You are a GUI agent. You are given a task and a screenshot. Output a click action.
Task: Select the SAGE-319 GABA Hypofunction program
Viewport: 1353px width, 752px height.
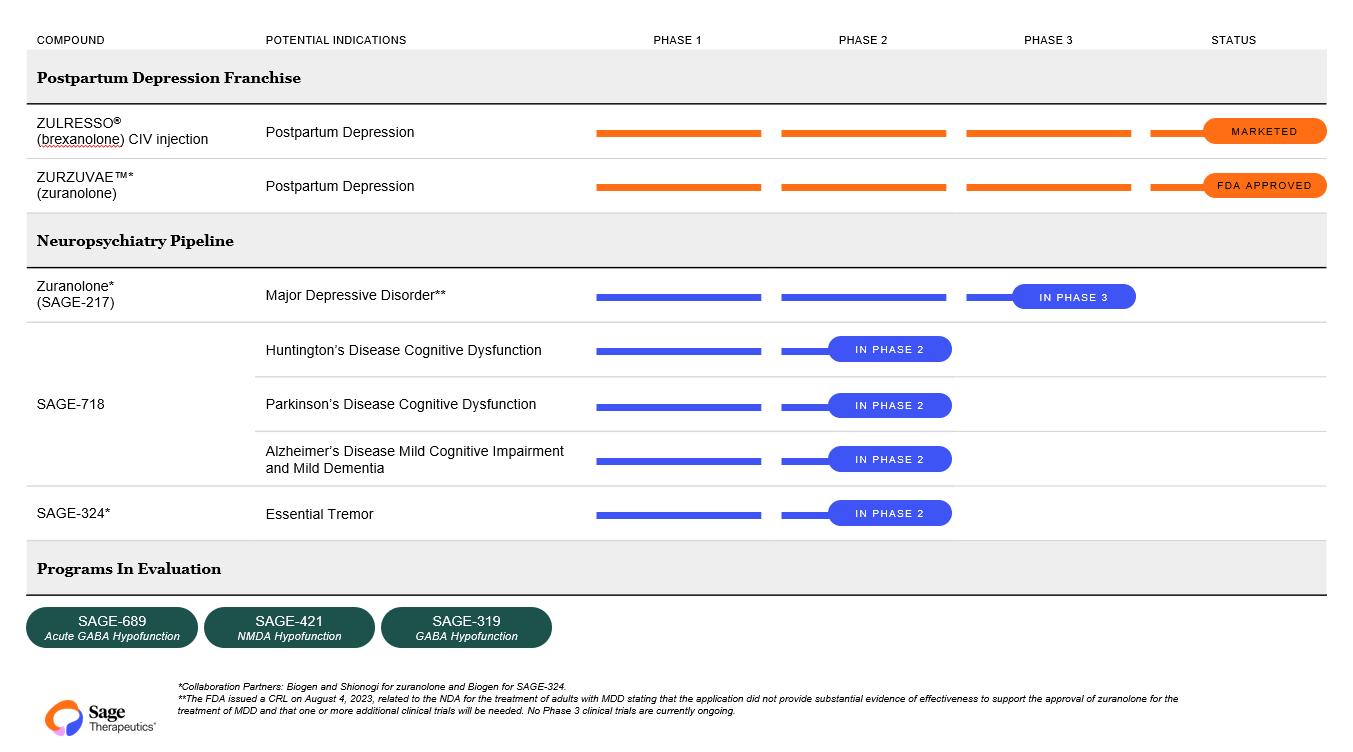coord(466,628)
